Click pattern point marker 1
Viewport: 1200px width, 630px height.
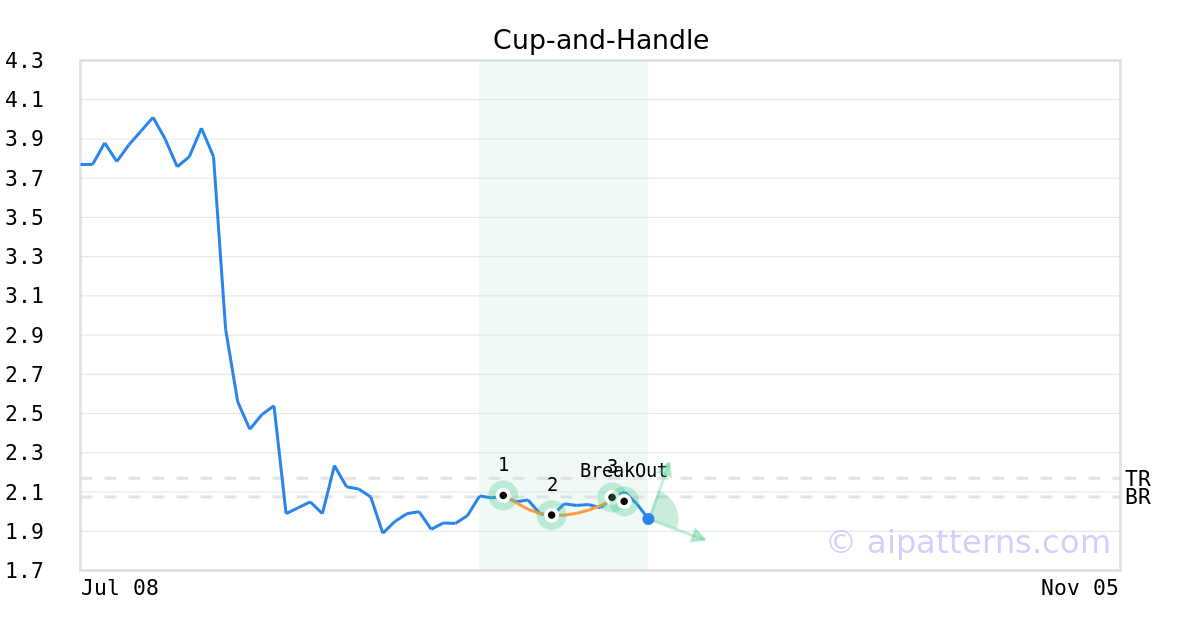coord(503,495)
